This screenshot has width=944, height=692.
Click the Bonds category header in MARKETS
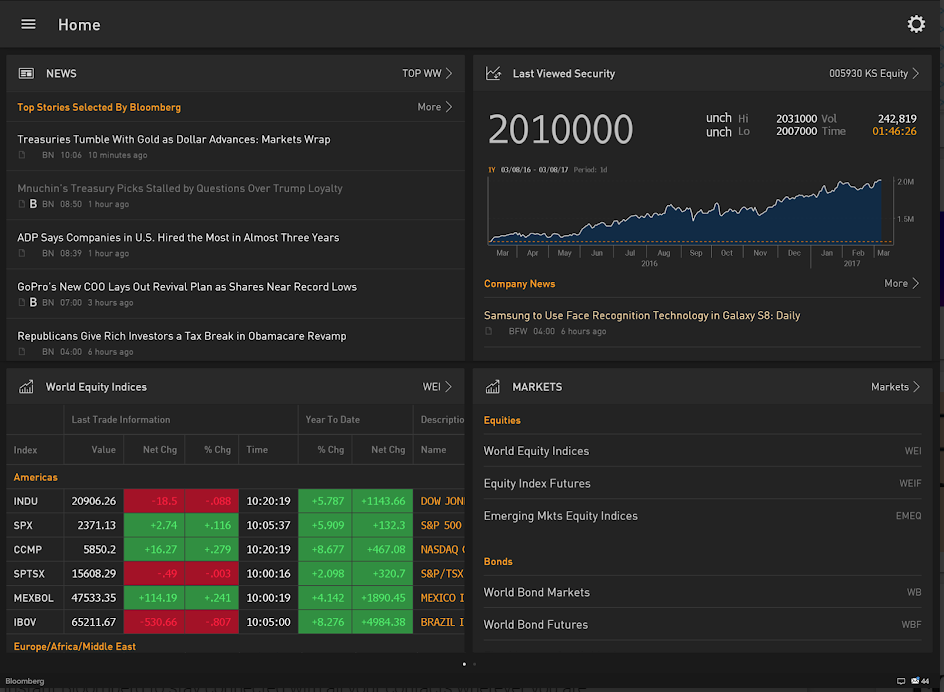point(498,561)
